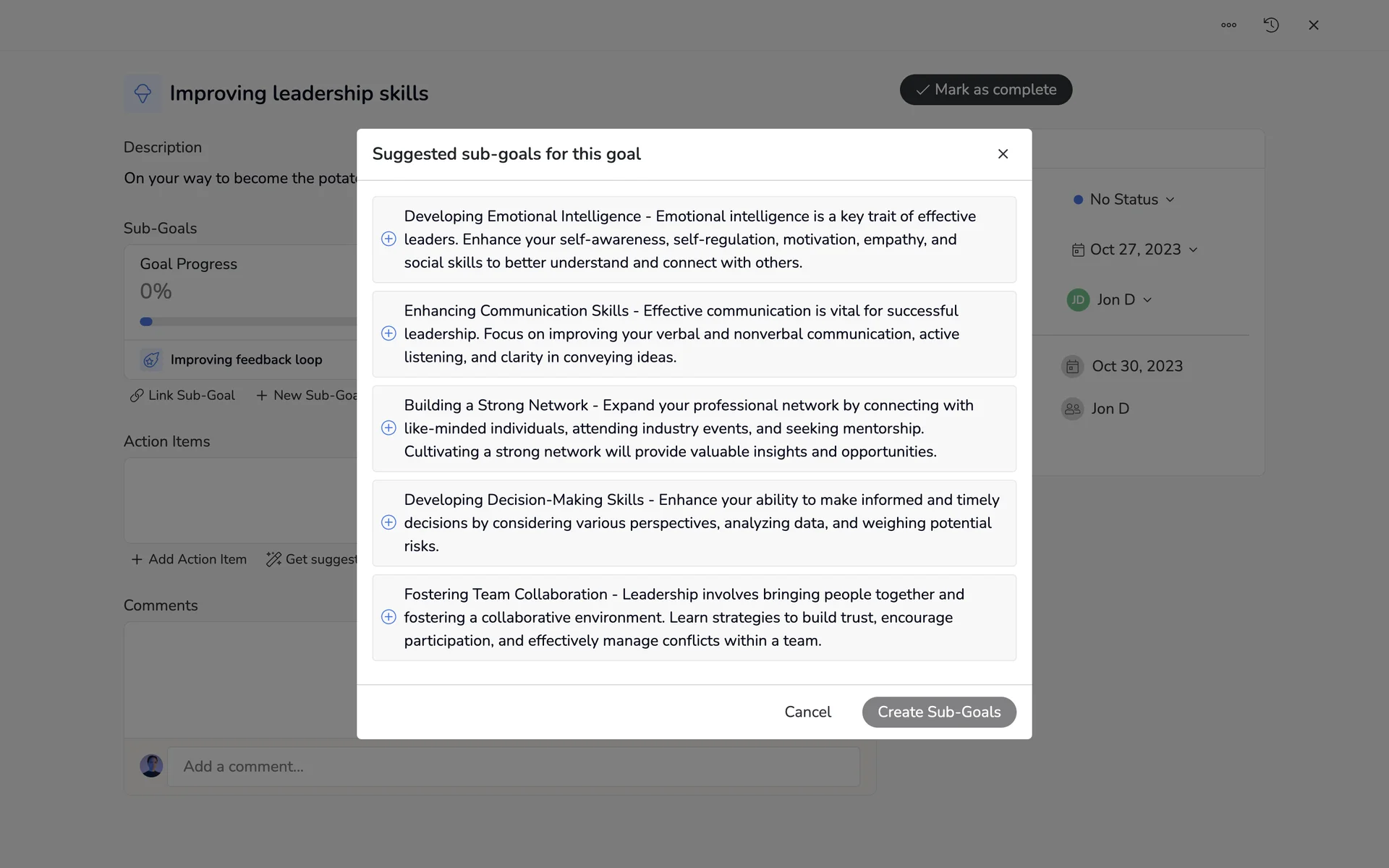Select the Enhancing Communication Skills plus icon

tap(388, 333)
